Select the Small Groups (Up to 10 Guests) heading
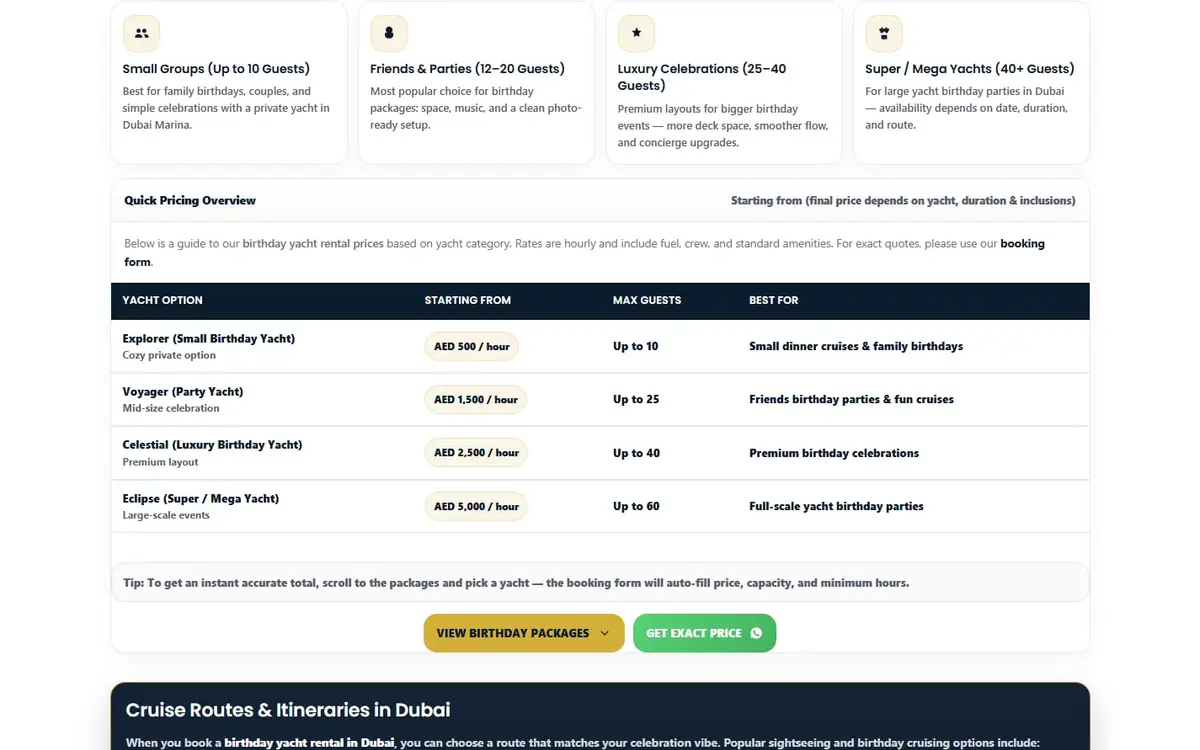This screenshot has width=1200, height=750. click(216, 69)
